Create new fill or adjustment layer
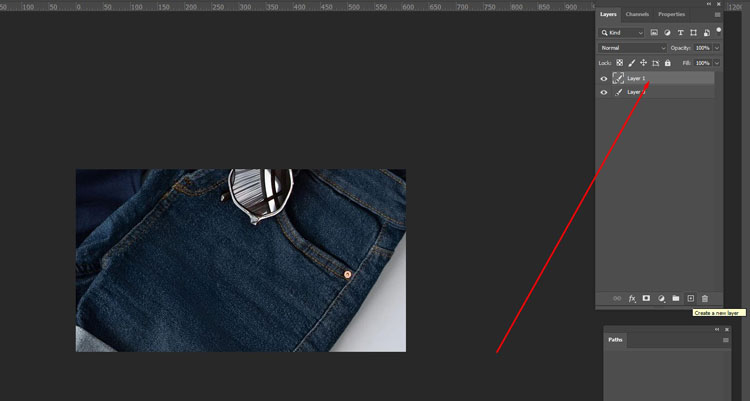Screen dimensions: 750x401 [x=661, y=299]
